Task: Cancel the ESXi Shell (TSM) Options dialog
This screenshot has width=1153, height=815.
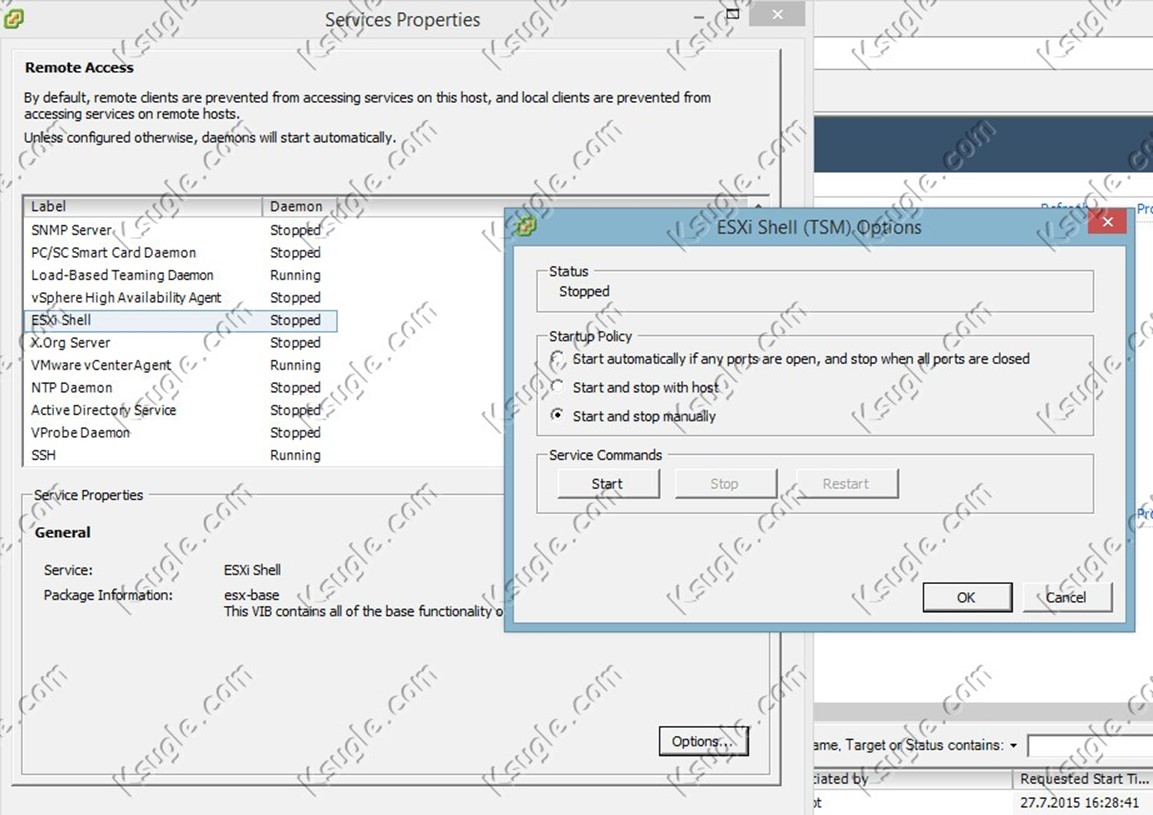Action: 1067,597
